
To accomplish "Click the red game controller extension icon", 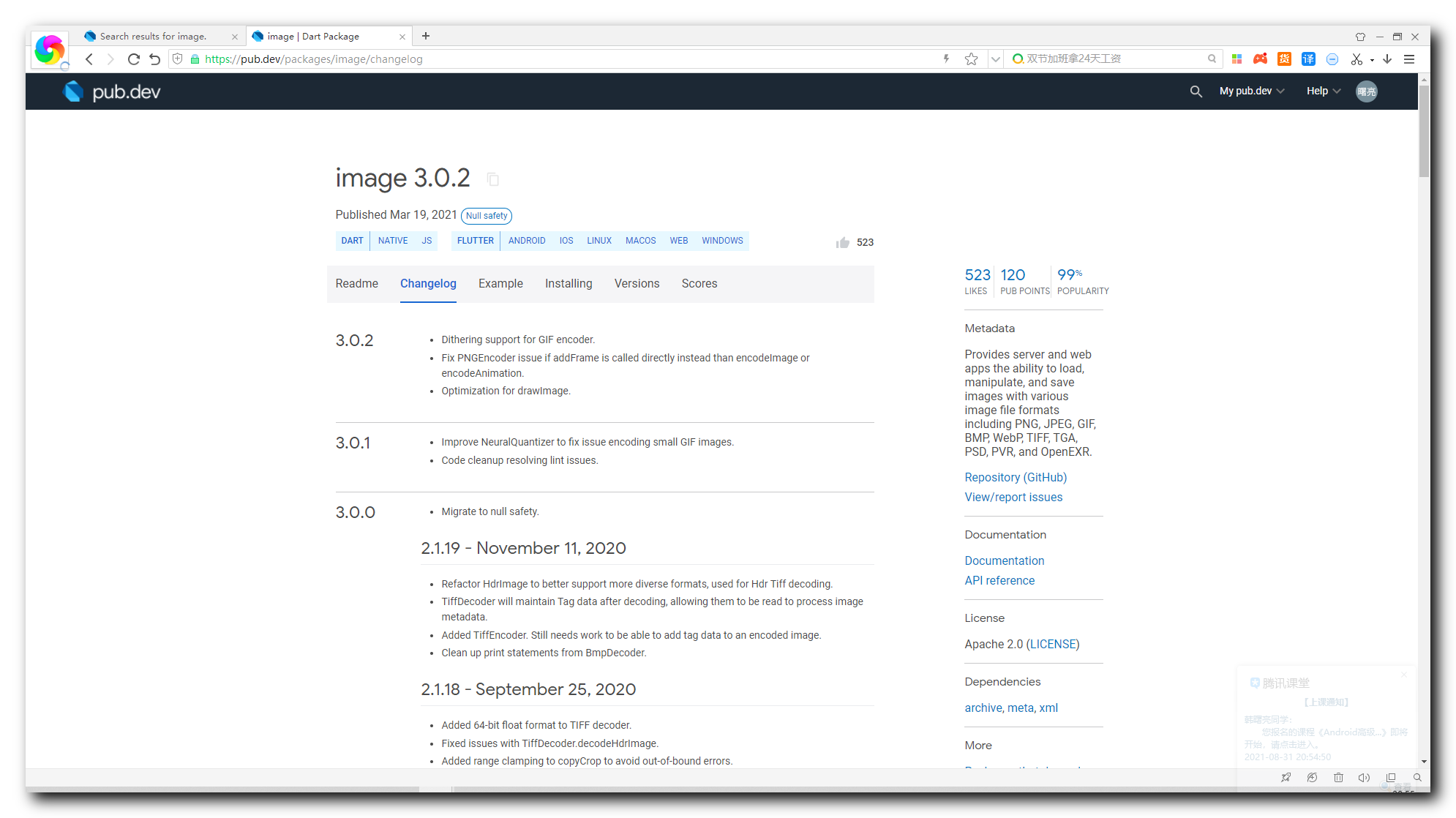I will 1260,59.
